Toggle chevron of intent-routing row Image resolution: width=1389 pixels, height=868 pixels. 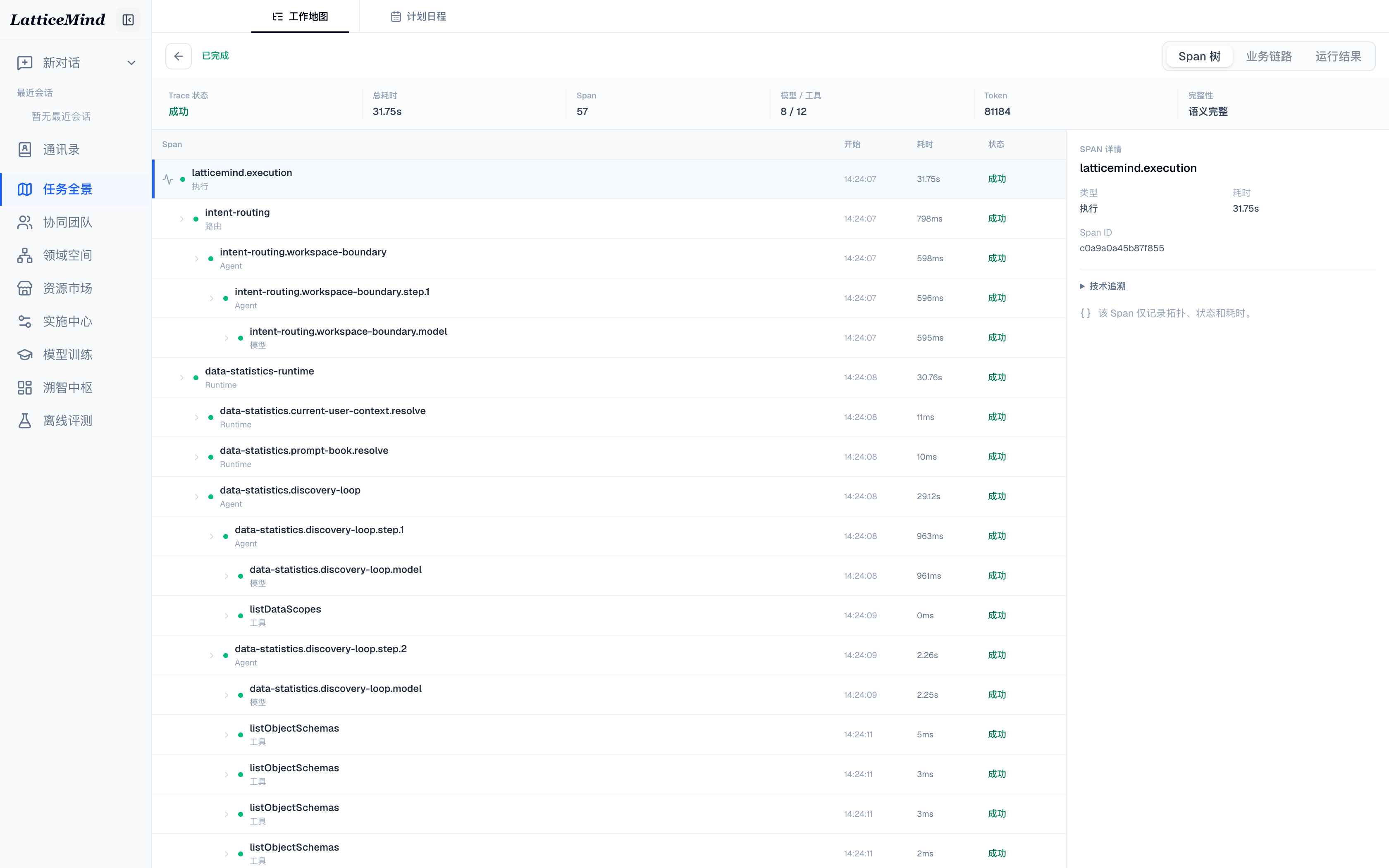click(x=182, y=219)
